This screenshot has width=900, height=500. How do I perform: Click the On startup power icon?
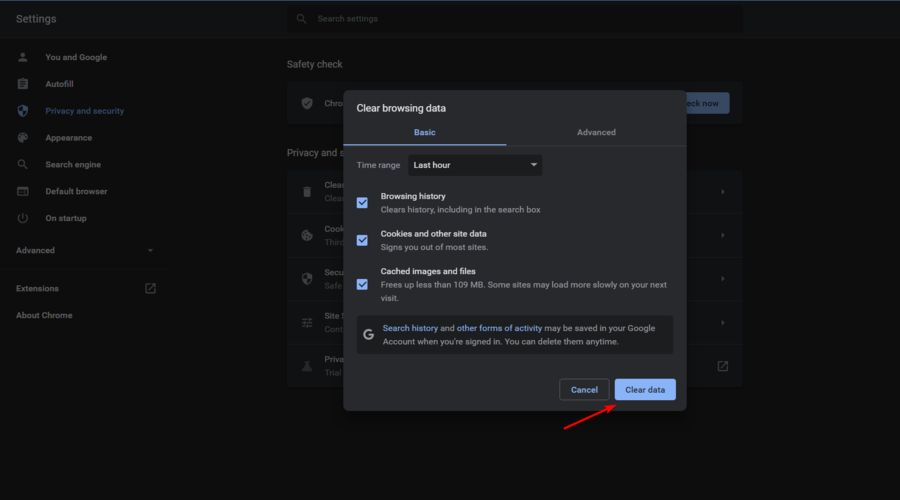[22, 219]
